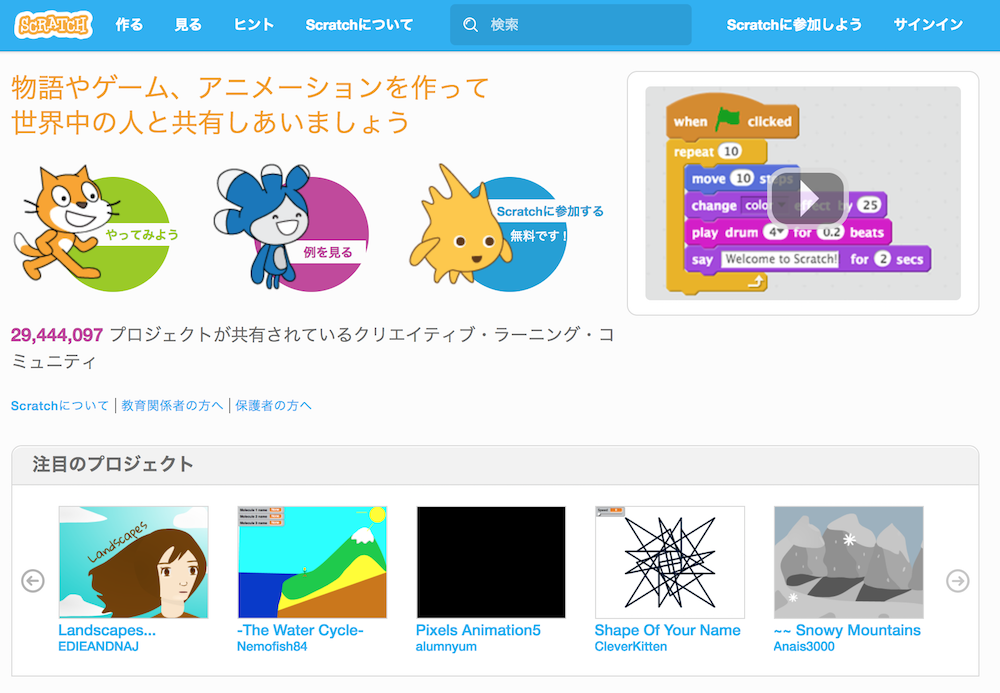Click the ~~ Snowy Mountains title link
1000x693 pixels.
tap(847, 630)
